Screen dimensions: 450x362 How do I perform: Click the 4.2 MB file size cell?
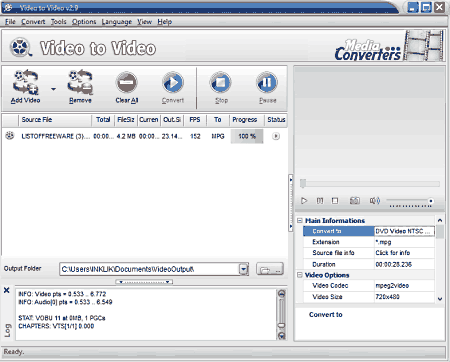pyautogui.click(x=126, y=136)
